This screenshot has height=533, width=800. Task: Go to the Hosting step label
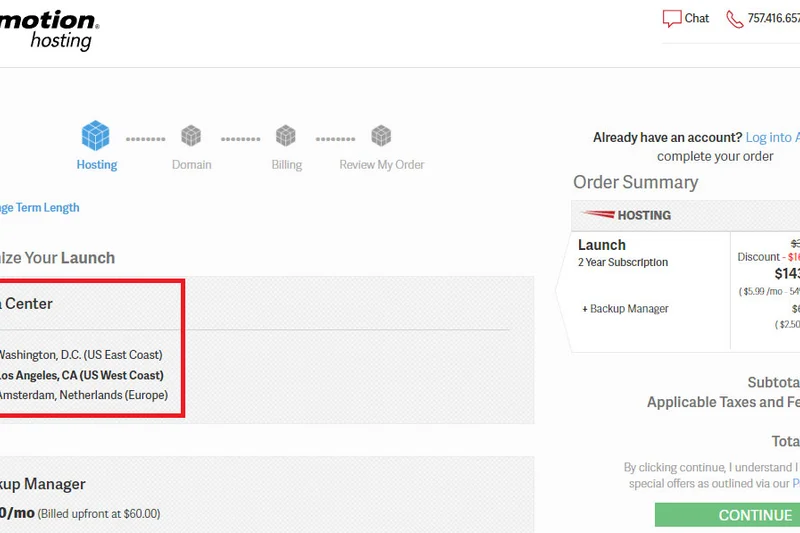tap(97, 165)
